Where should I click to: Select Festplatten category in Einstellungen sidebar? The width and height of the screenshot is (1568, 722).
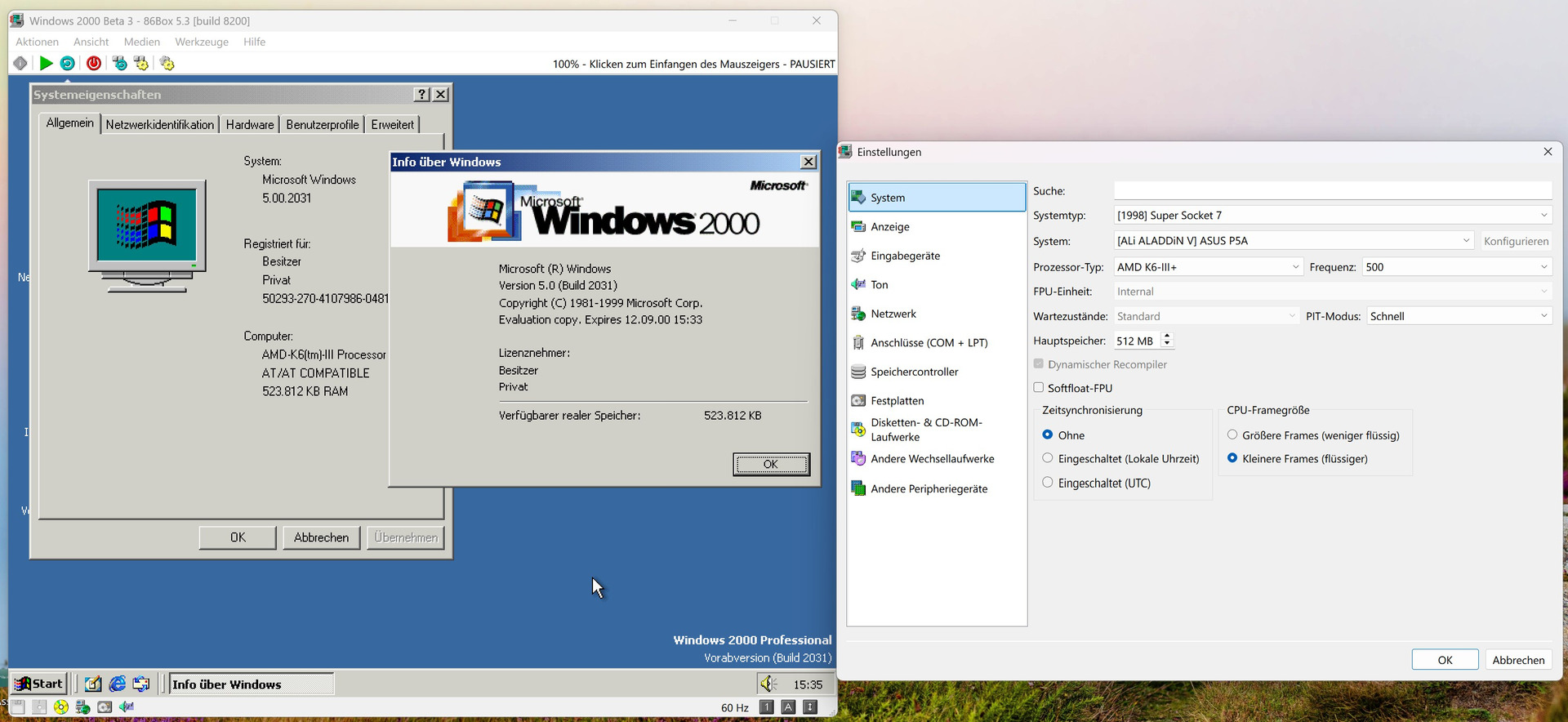coord(937,401)
